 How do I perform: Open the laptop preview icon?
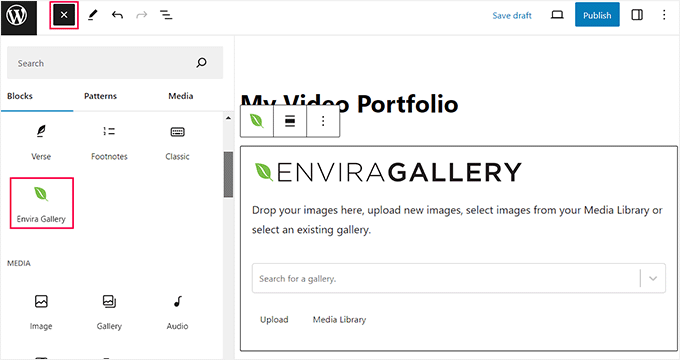click(557, 15)
